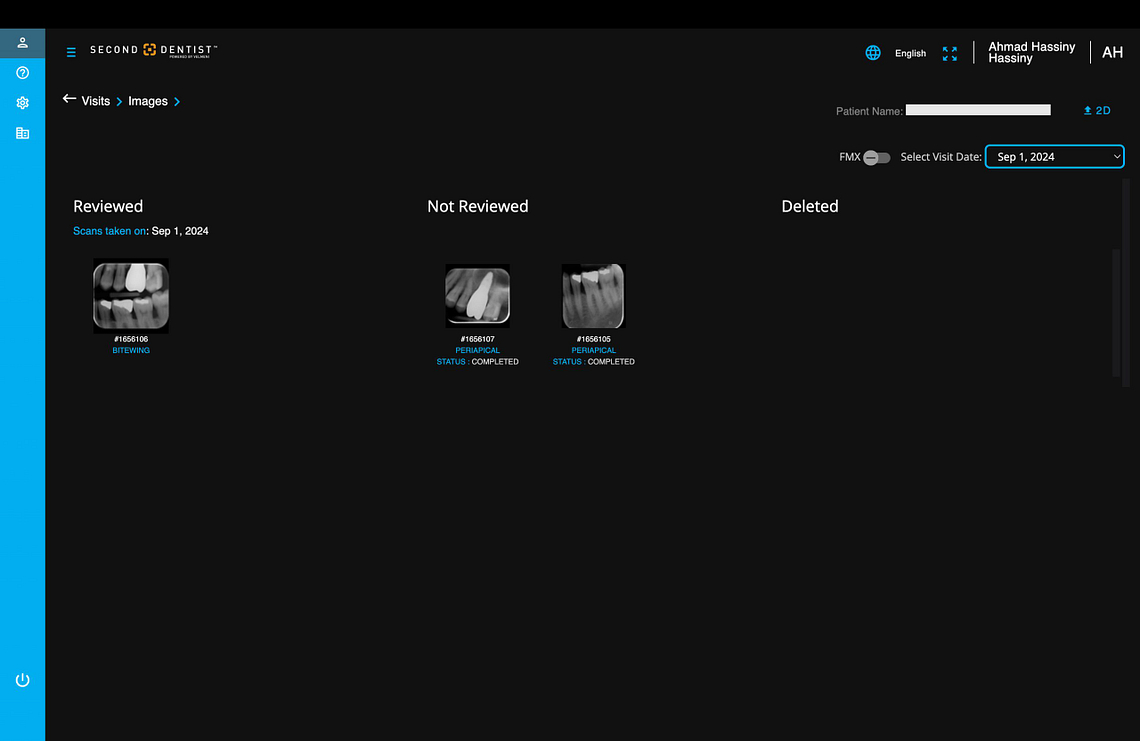Click the Patient Name input field
The width and height of the screenshot is (1140, 741).
tap(977, 109)
